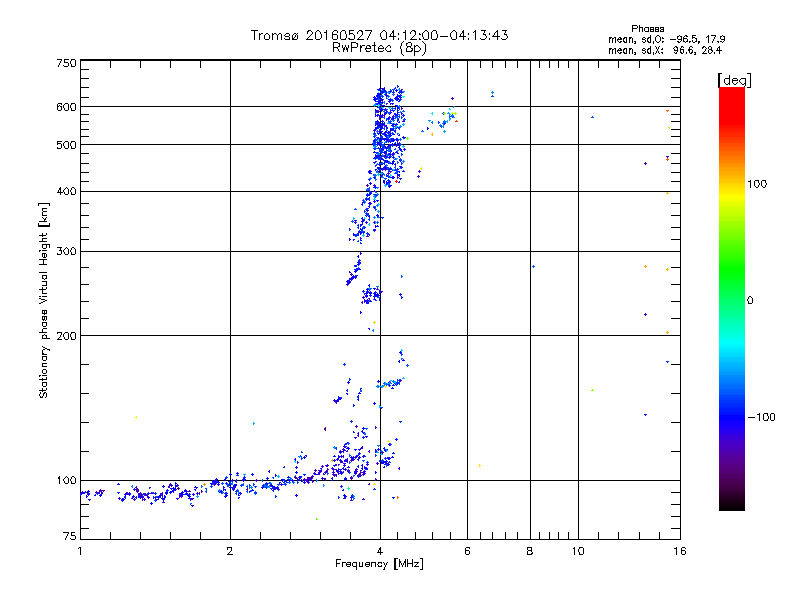Click the x-axis tick label '10'
This screenshot has width=800, height=600.
578,551
